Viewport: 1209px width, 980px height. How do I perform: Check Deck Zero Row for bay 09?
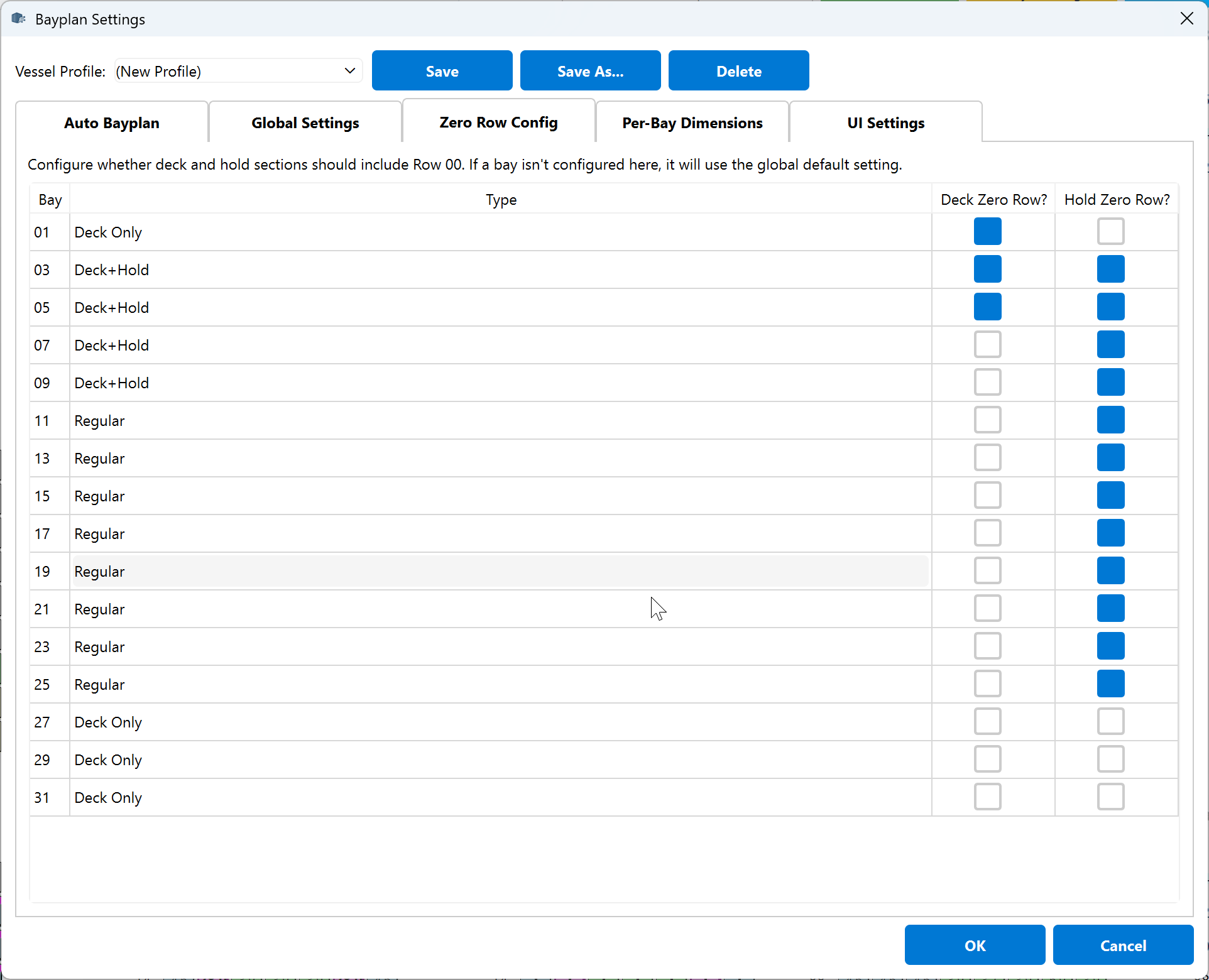(987, 383)
